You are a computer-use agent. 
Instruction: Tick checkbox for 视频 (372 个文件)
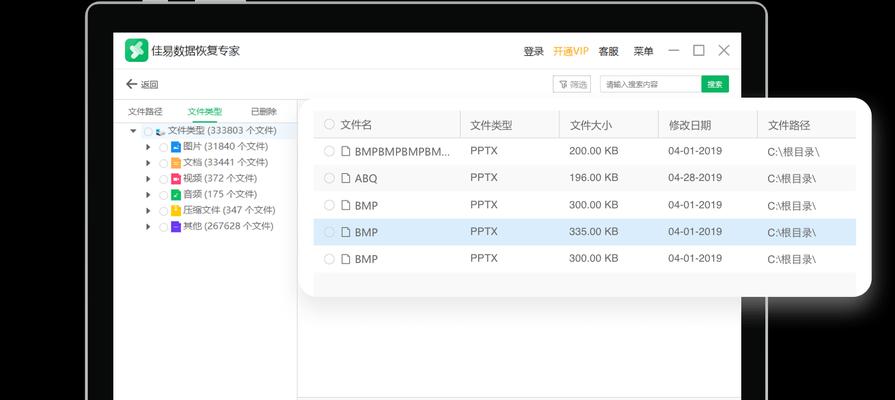pyautogui.click(x=163, y=179)
